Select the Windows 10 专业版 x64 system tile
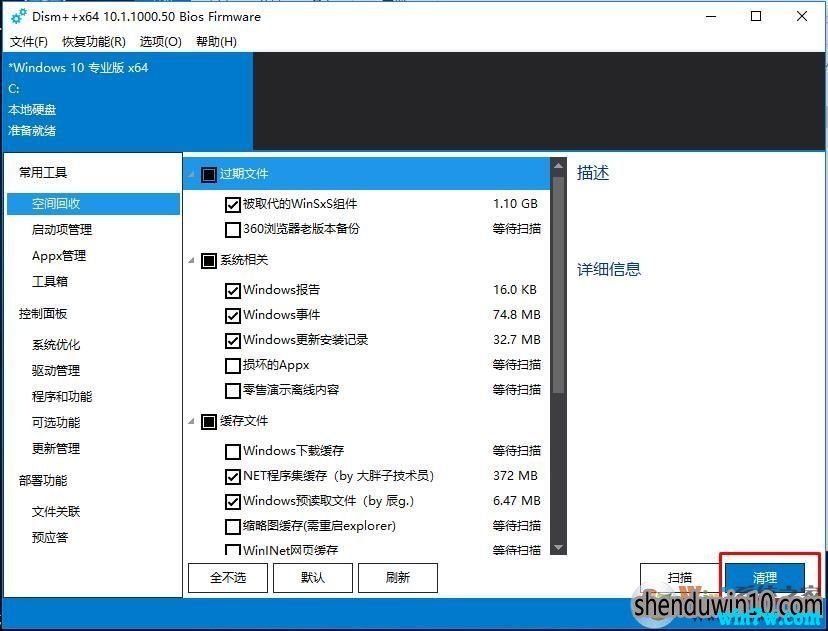 [128, 101]
